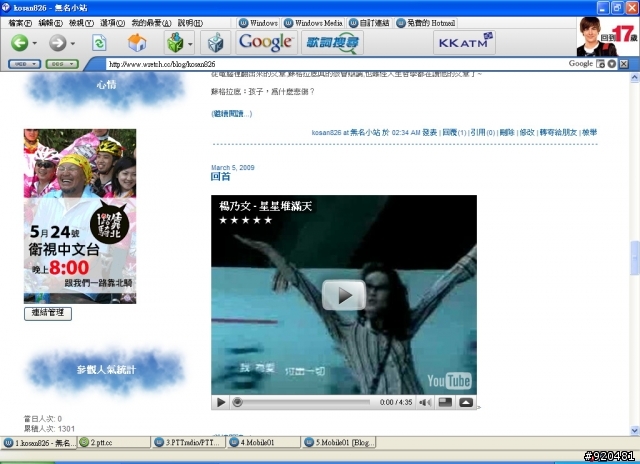Click the 修改 edit link
640x464 pixels.
tap(527, 132)
